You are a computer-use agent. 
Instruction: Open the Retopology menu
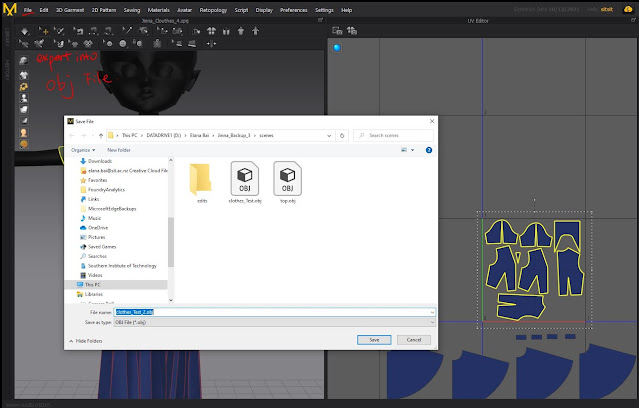[213, 10]
